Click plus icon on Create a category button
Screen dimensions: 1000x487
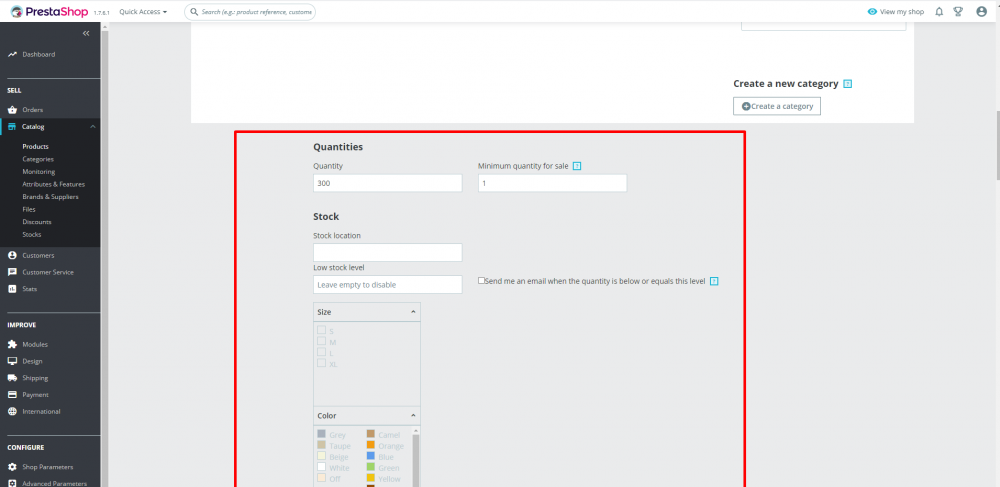746,106
